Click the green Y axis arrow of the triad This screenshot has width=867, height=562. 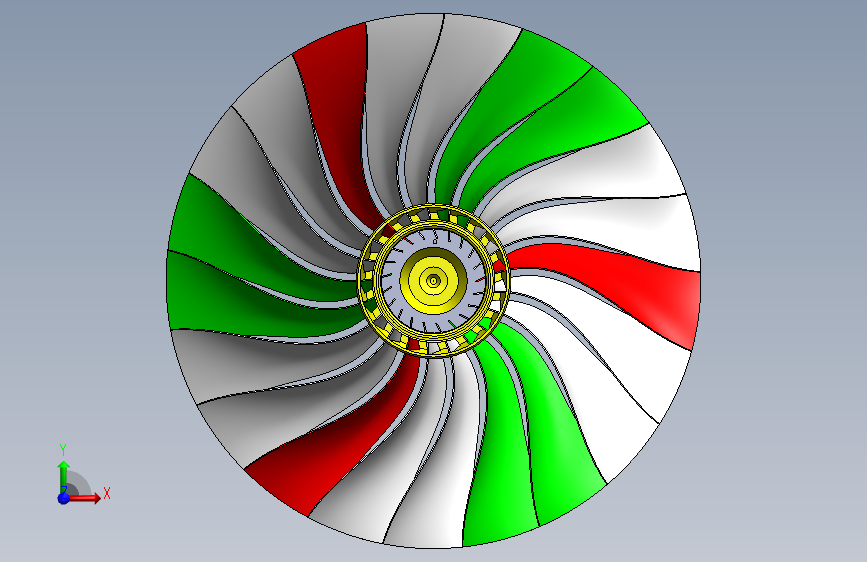coord(64,477)
